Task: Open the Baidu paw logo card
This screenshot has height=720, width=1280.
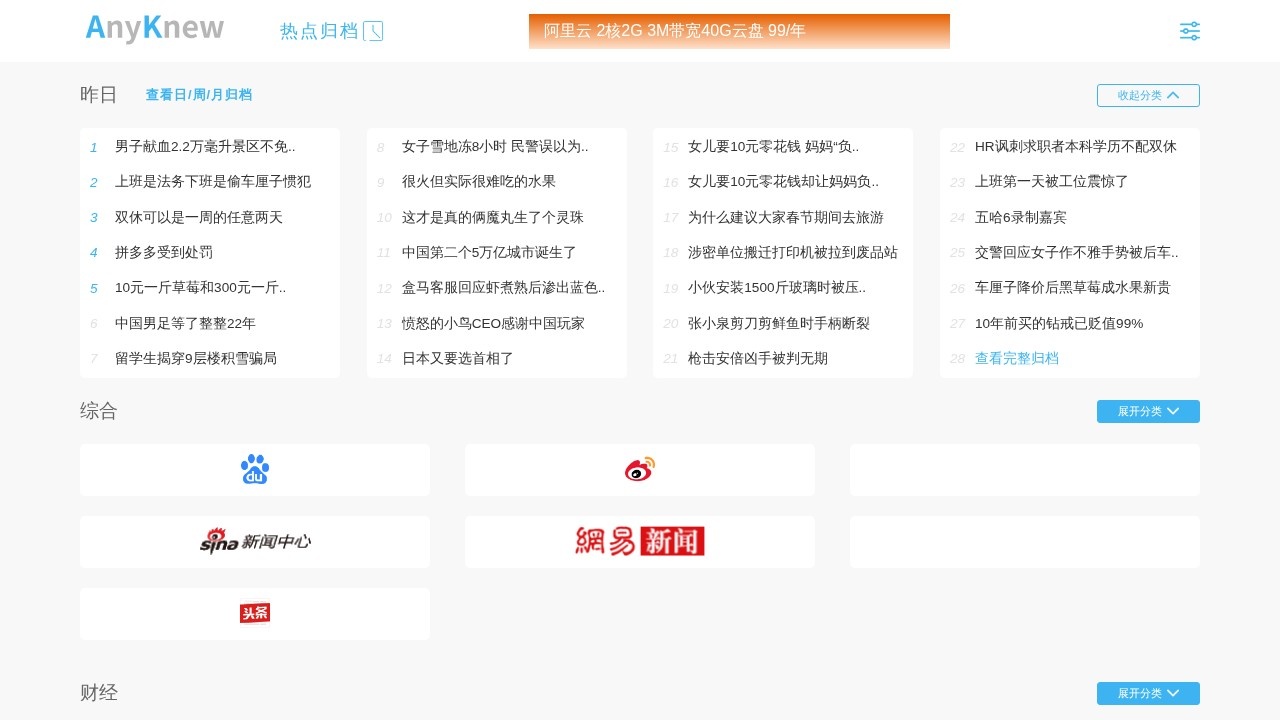Action: coord(255,470)
